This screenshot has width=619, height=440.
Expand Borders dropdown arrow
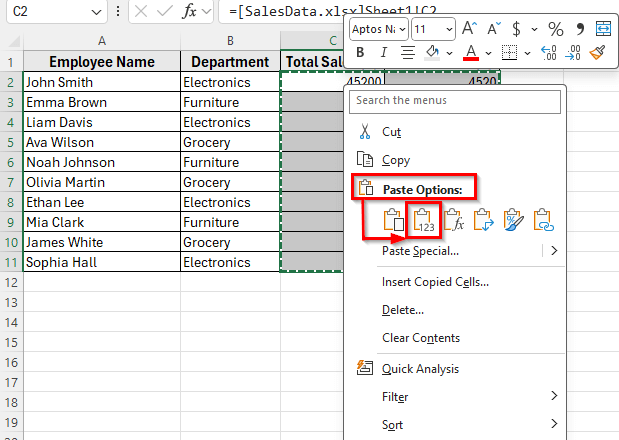(x=527, y=53)
